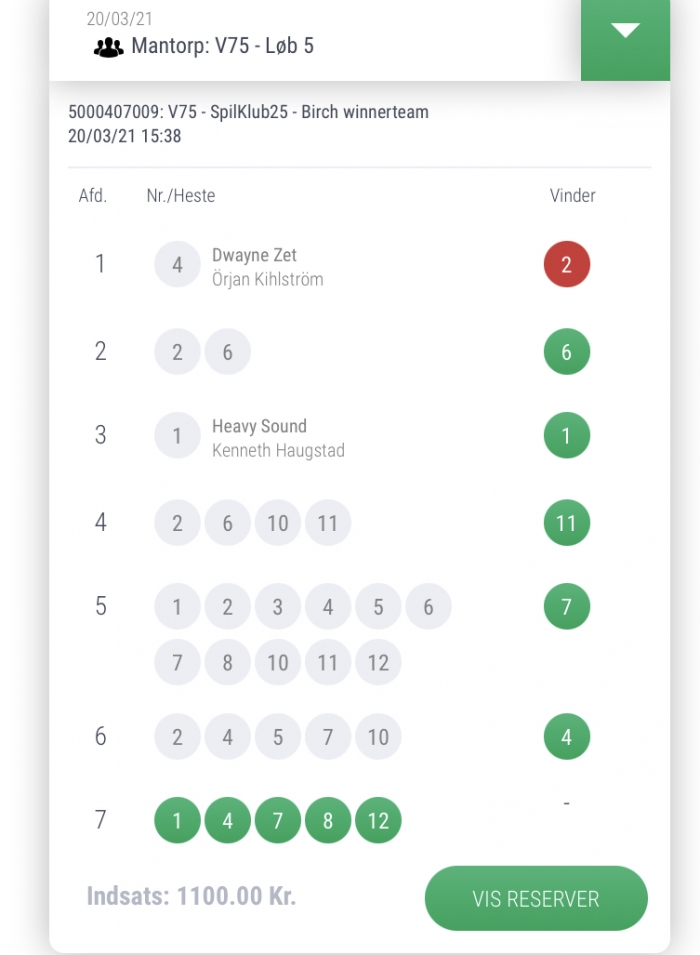Click green winner circle 1 for division 3

[x=566, y=436]
